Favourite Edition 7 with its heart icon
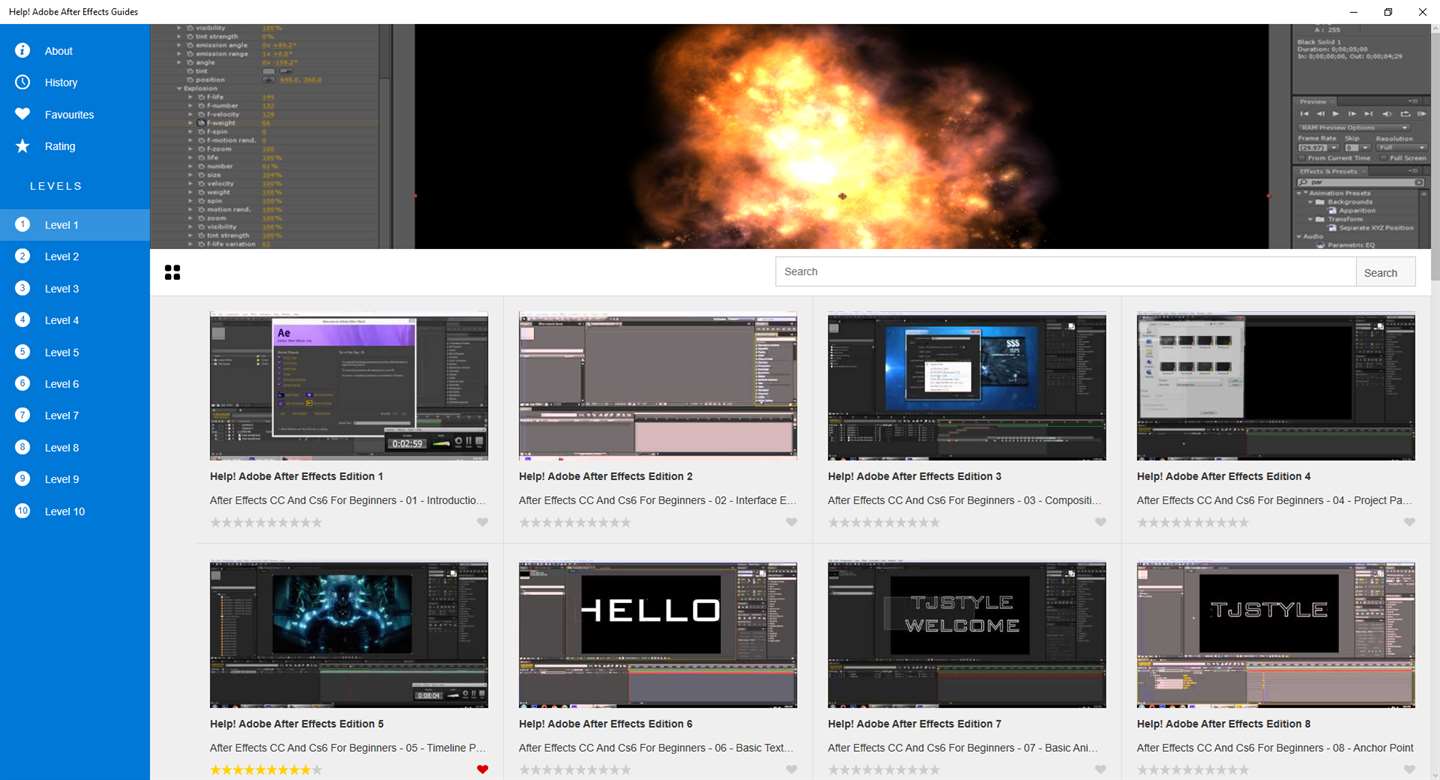1440x780 pixels. click(1101, 770)
